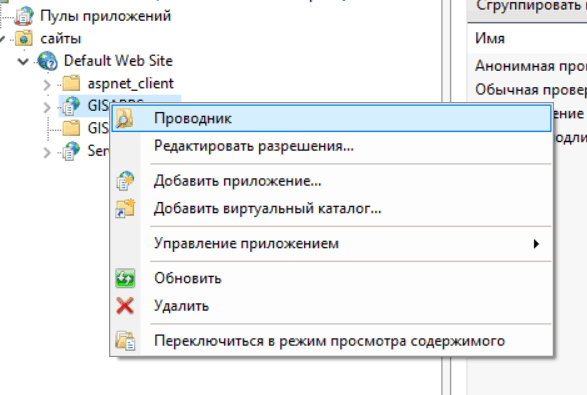Click the Add Application globe icon

click(125, 181)
